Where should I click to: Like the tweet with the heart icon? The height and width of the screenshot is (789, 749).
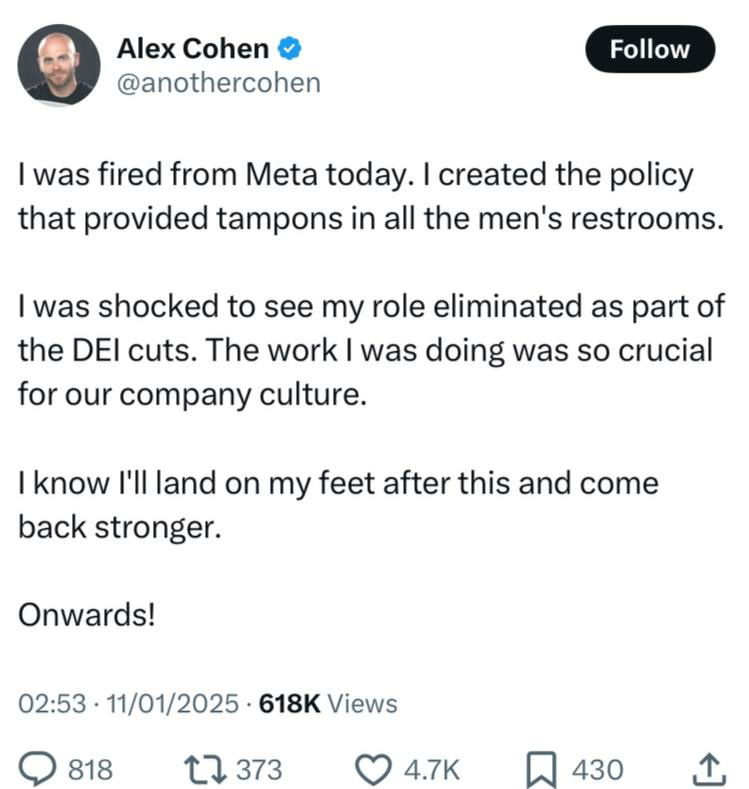click(376, 769)
